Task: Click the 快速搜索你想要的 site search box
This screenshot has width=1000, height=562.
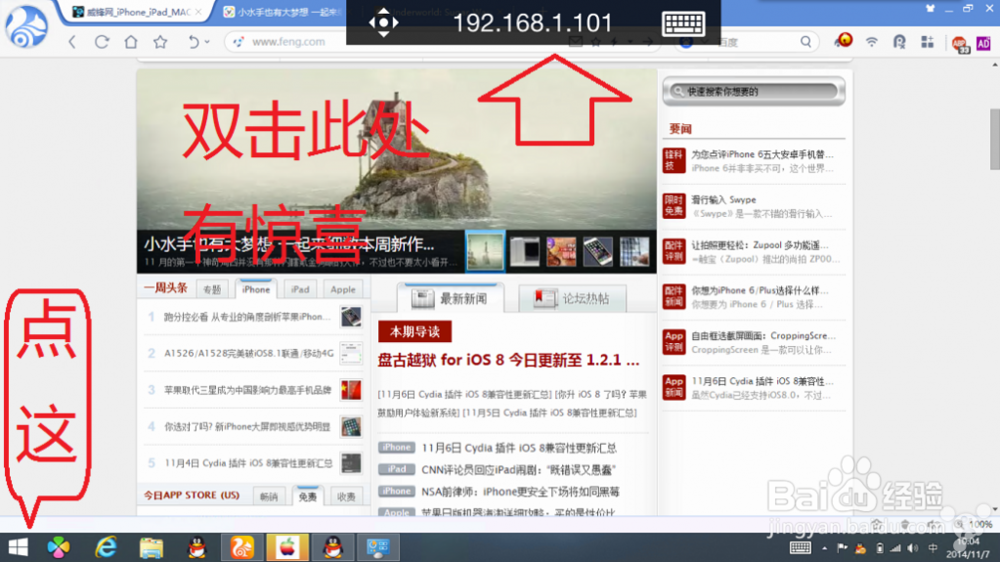Action: tap(754, 91)
